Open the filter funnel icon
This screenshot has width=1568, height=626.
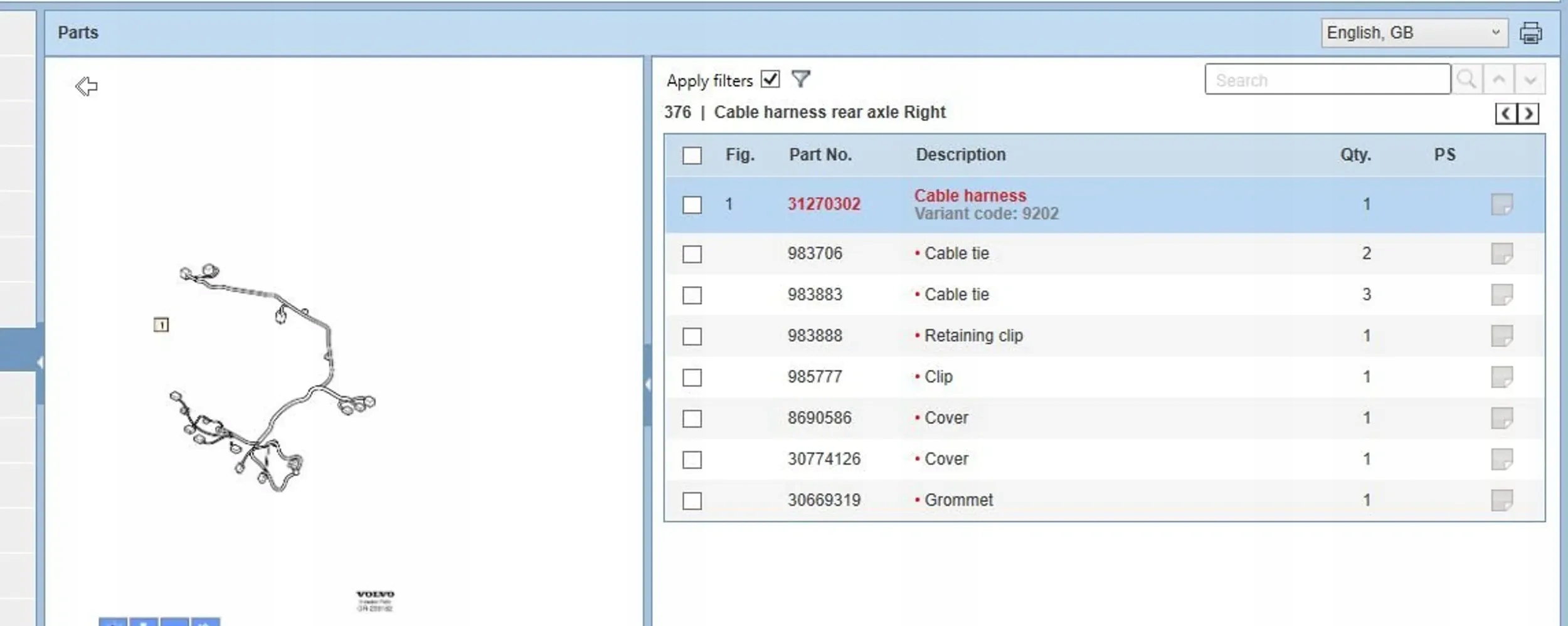[x=801, y=79]
